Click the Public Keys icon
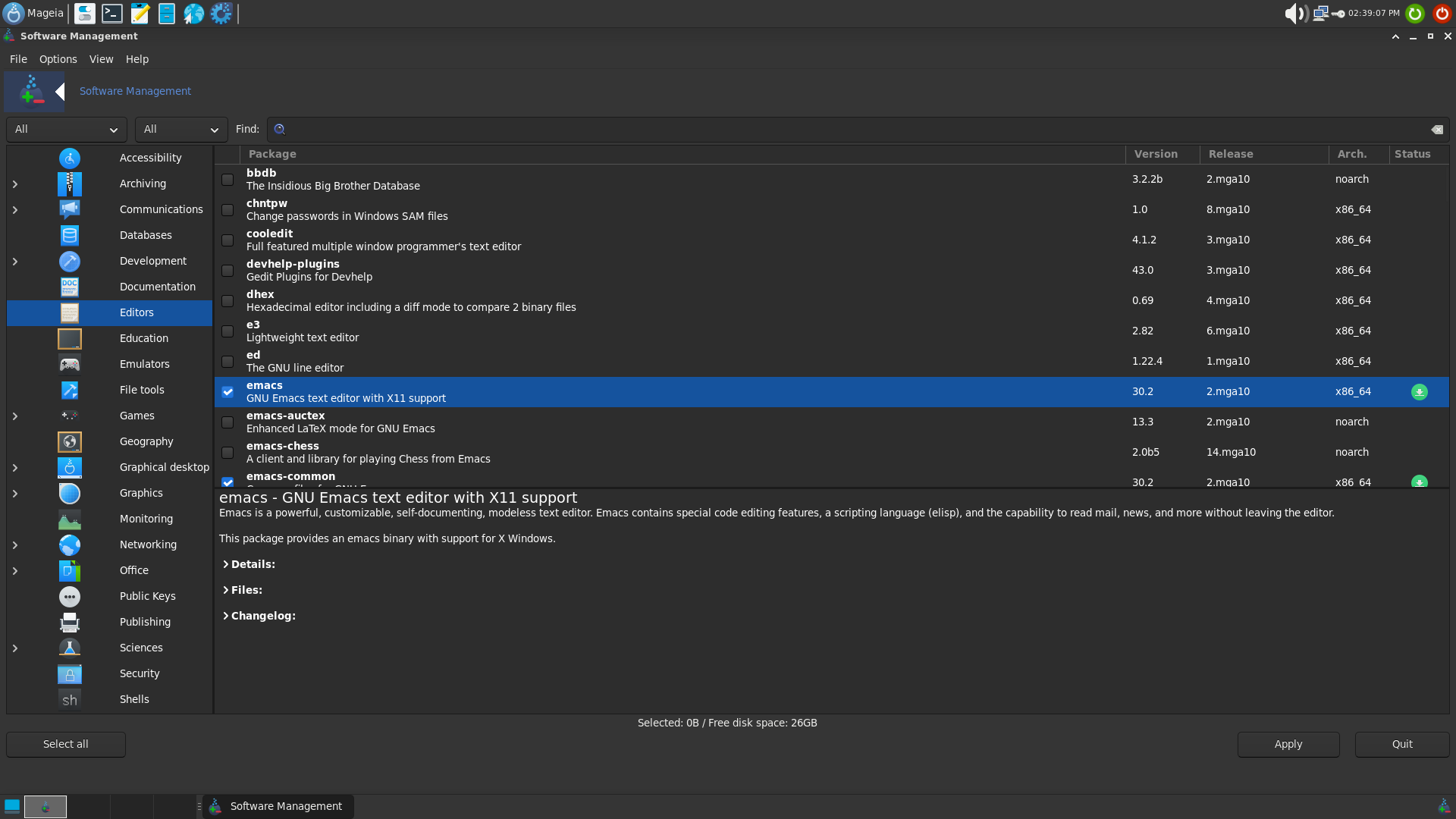The width and height of the screenshot is (1456, 819). click(x=69, y=596)
